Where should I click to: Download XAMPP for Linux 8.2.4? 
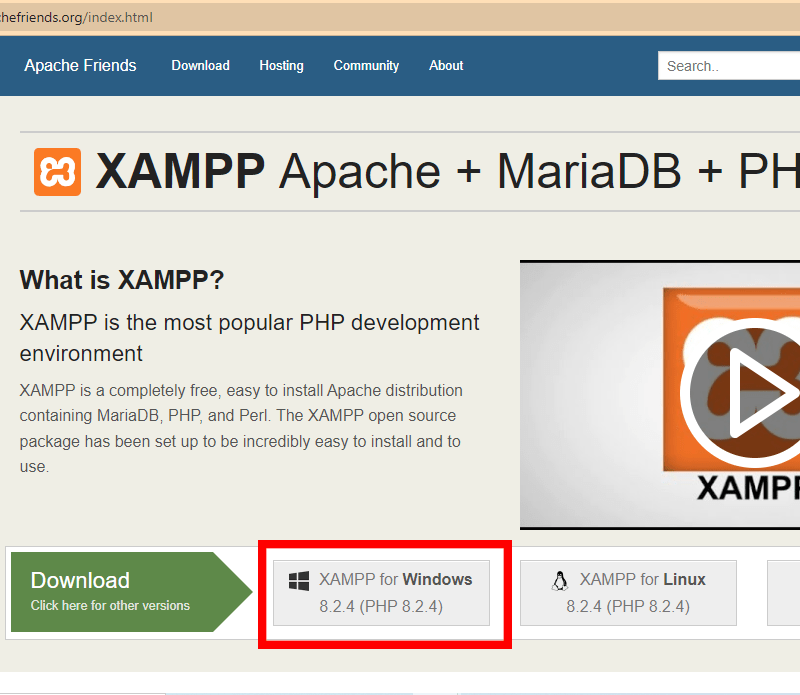coord(628,593)
